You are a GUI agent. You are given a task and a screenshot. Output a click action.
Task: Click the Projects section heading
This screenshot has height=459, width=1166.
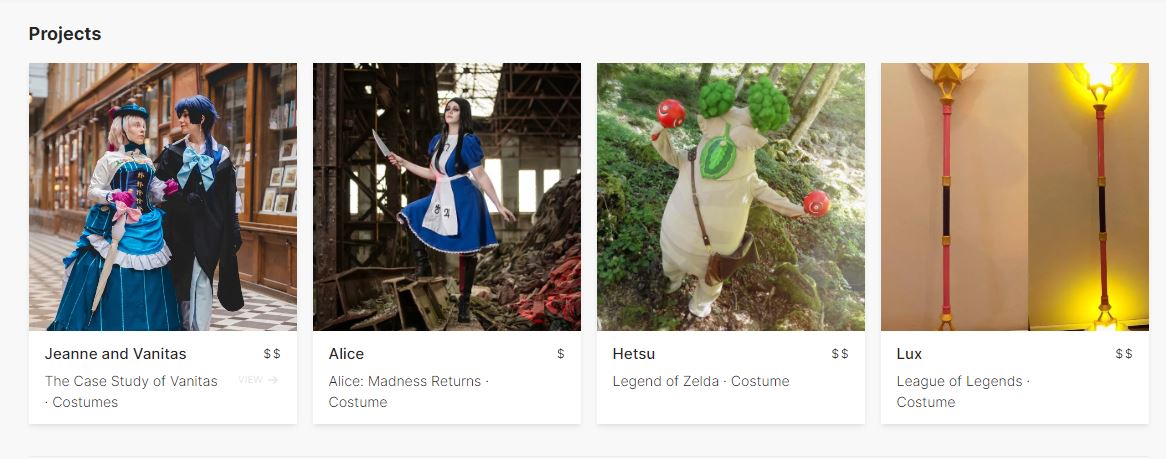pos(65,34)
